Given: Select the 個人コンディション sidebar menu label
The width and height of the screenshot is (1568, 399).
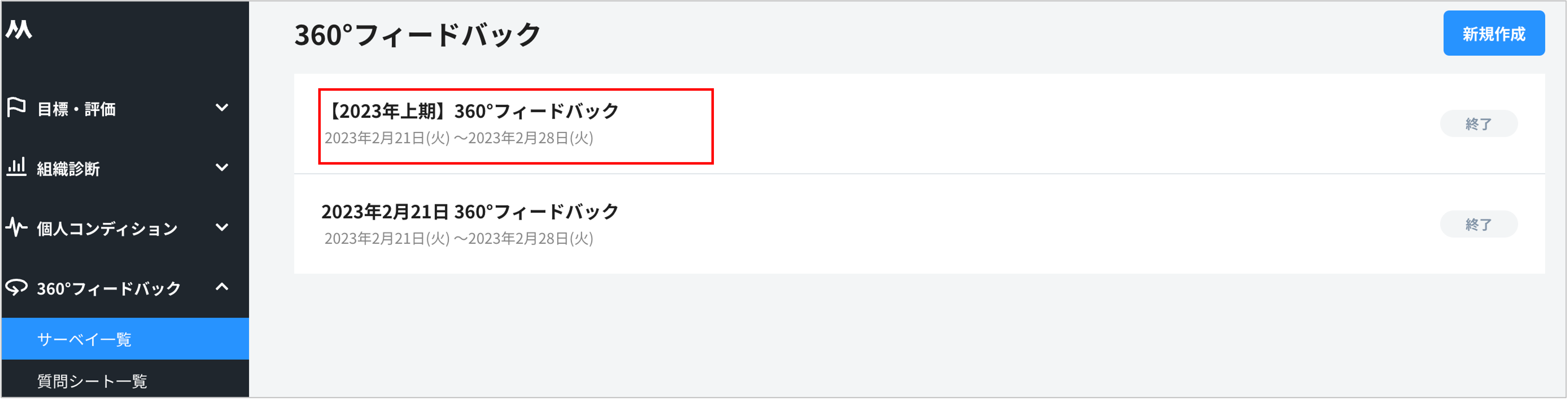Looking at the screenshot, I should (x=107, y=229).
